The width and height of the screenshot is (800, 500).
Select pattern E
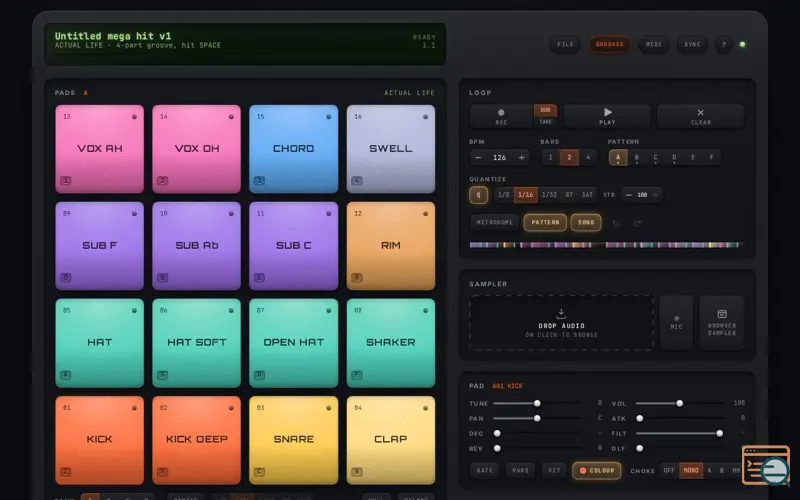click(693, 158)
